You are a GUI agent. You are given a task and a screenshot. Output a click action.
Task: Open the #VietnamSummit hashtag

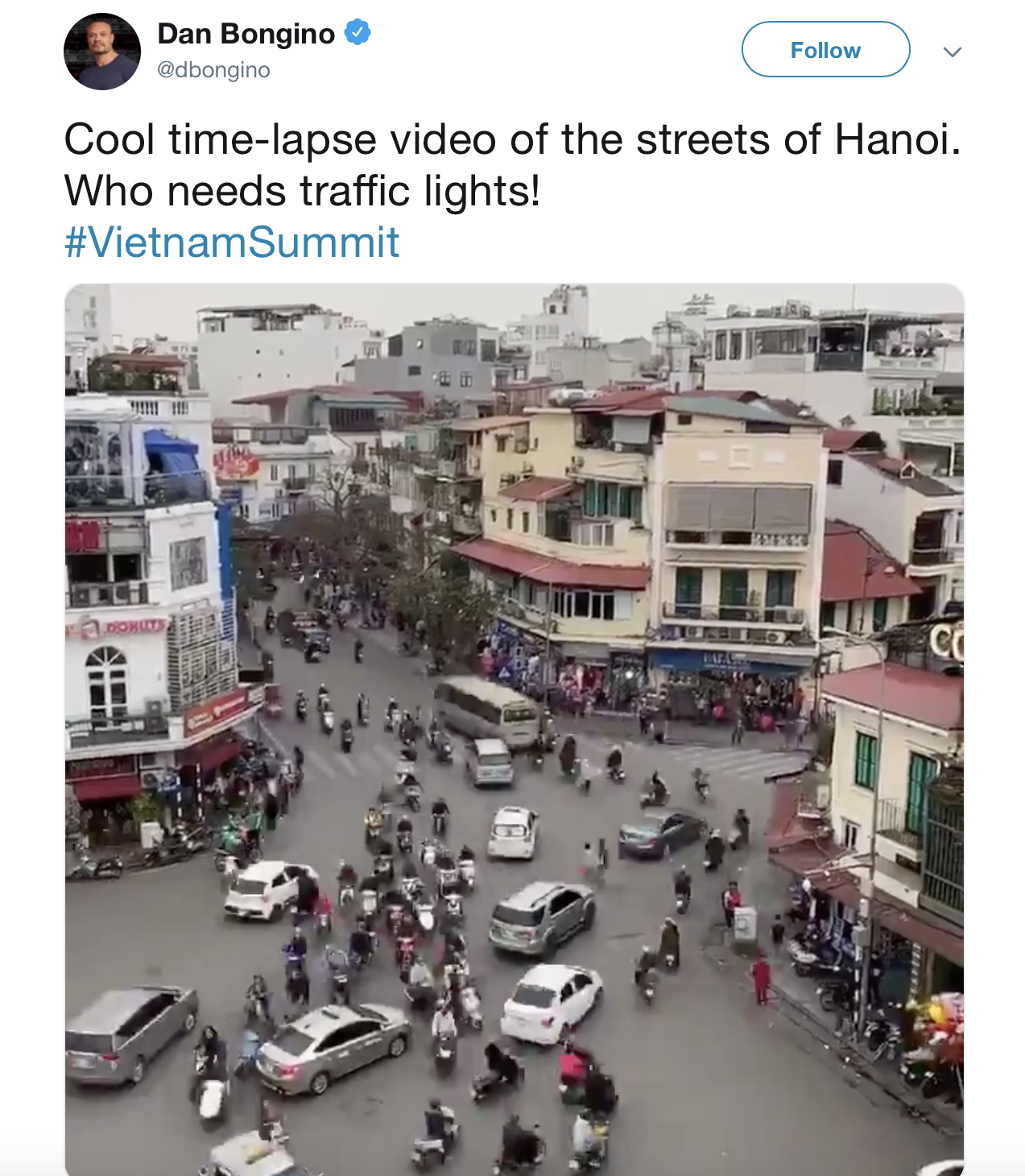click(x=232, y=242)
